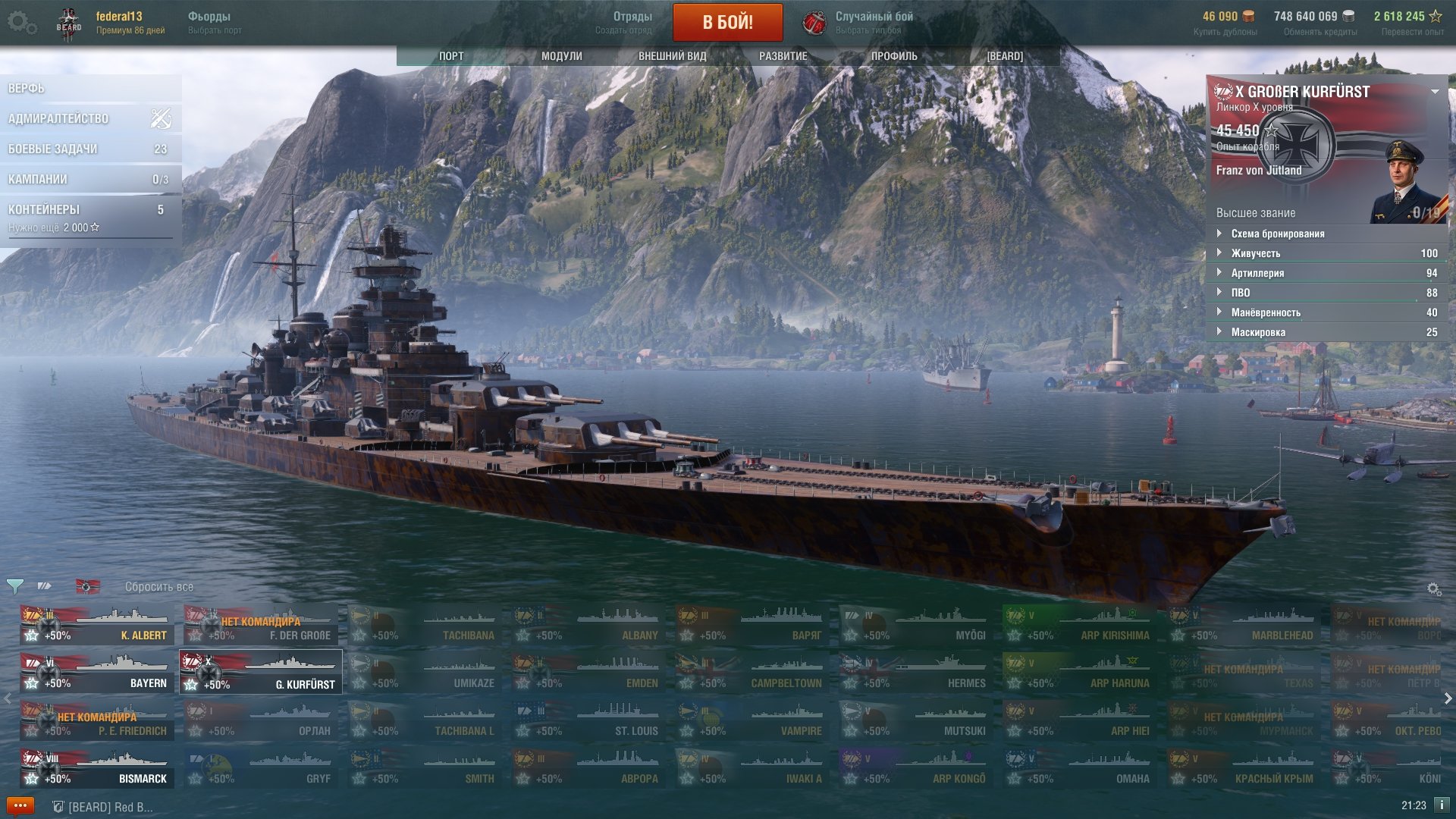The height and width of the screenshot is (819, 1456).
Task: Click the В БОЙ! button
Action: [728, 22]
